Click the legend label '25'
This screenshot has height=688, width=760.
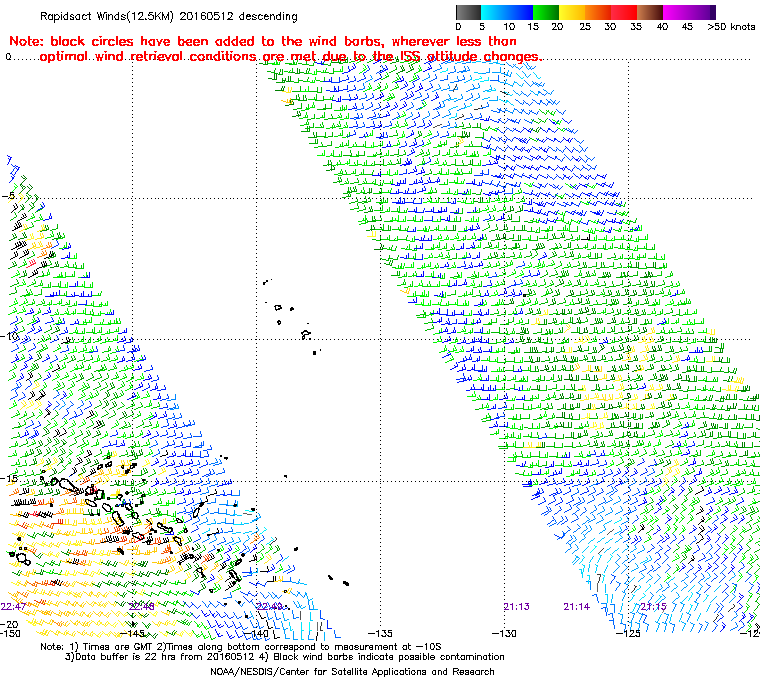[x=585, y=27]
